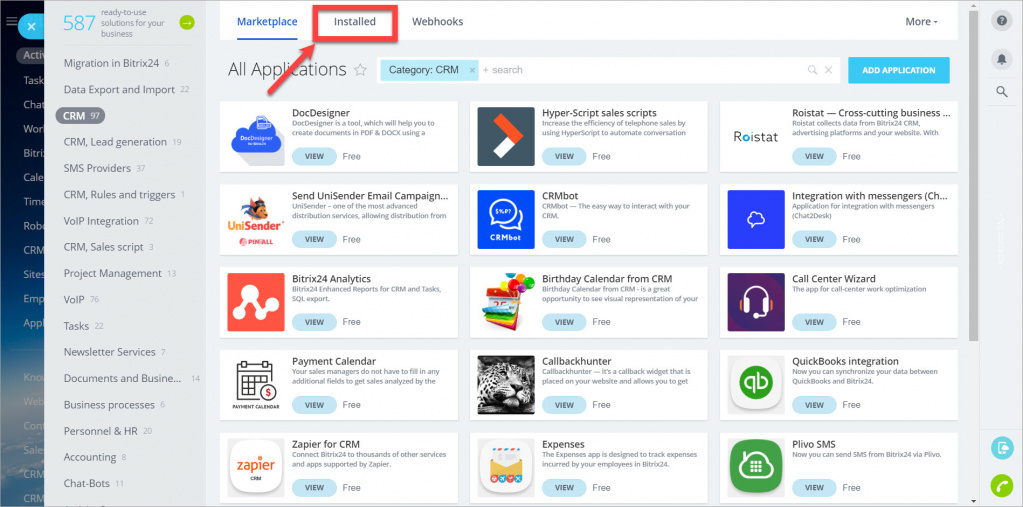This screenshot has width=1023, height=507.
Task: Open notifications bell icon
Action: 1001,59
